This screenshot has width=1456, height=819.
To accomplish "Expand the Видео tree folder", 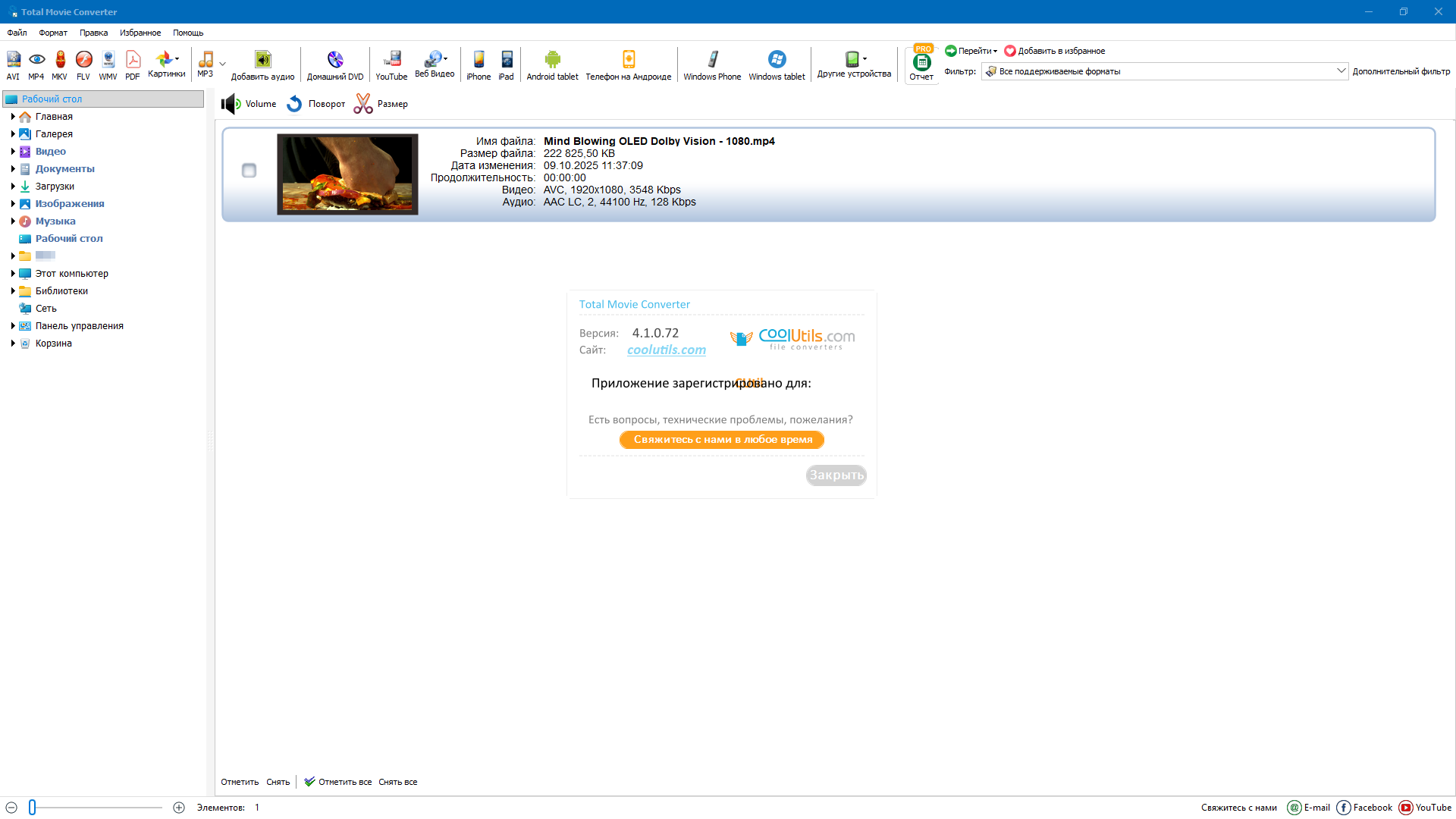I will click(x=13, y=152).
